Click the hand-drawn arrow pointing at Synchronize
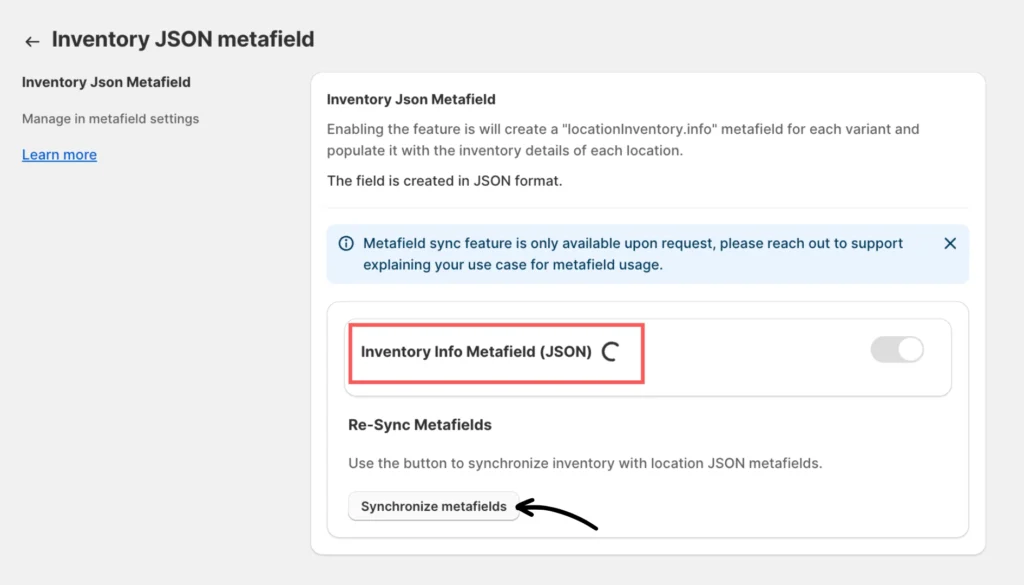The image size is (1024, 585). coord(560,514)
